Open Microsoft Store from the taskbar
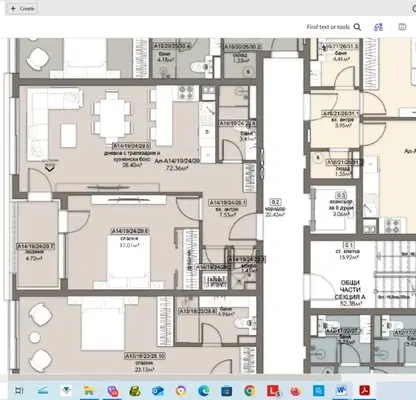This screenshot has width=416, height=400. click(x=227, y=391)
